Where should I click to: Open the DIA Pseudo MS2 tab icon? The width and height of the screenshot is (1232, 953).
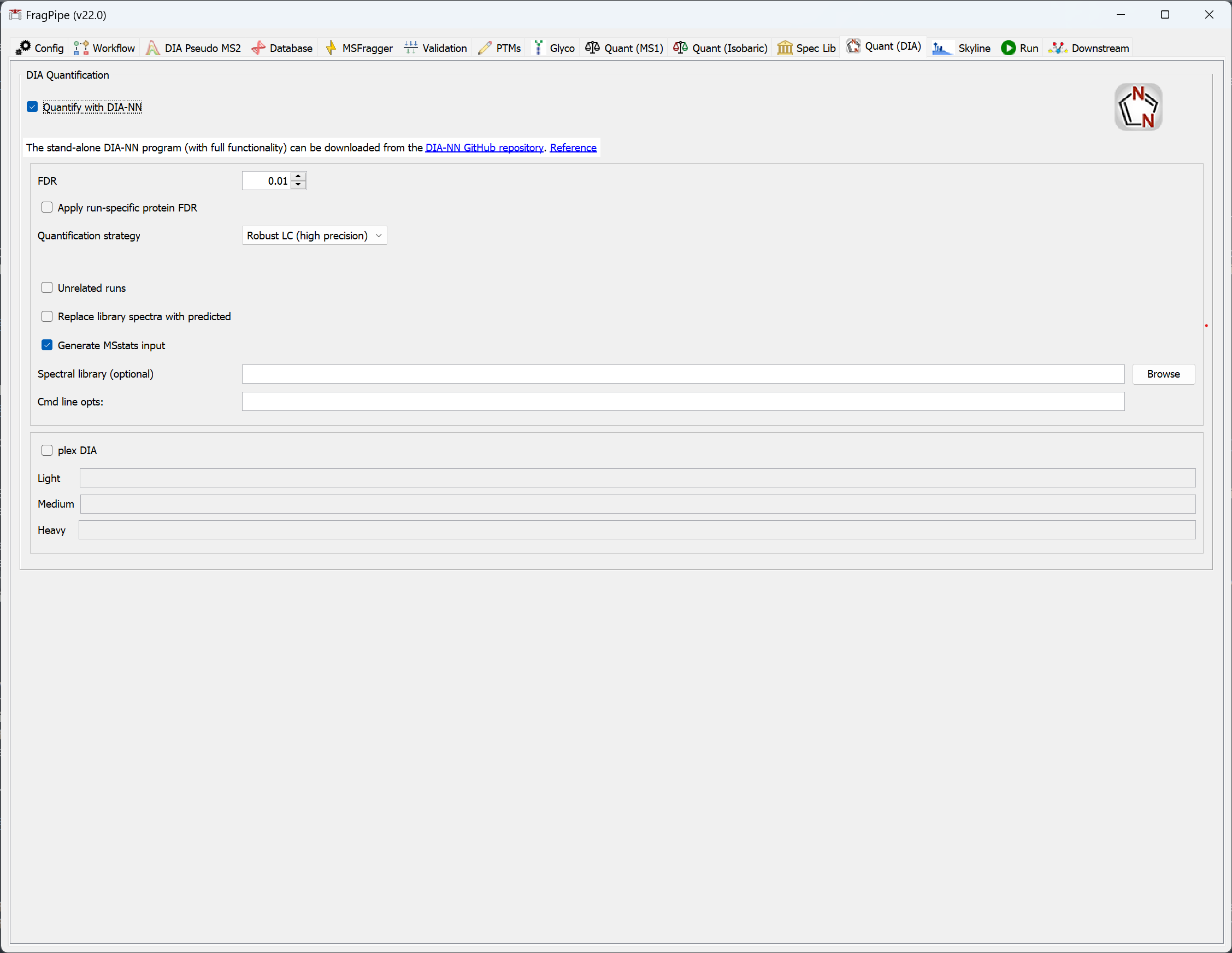click(x=152, y=48)
